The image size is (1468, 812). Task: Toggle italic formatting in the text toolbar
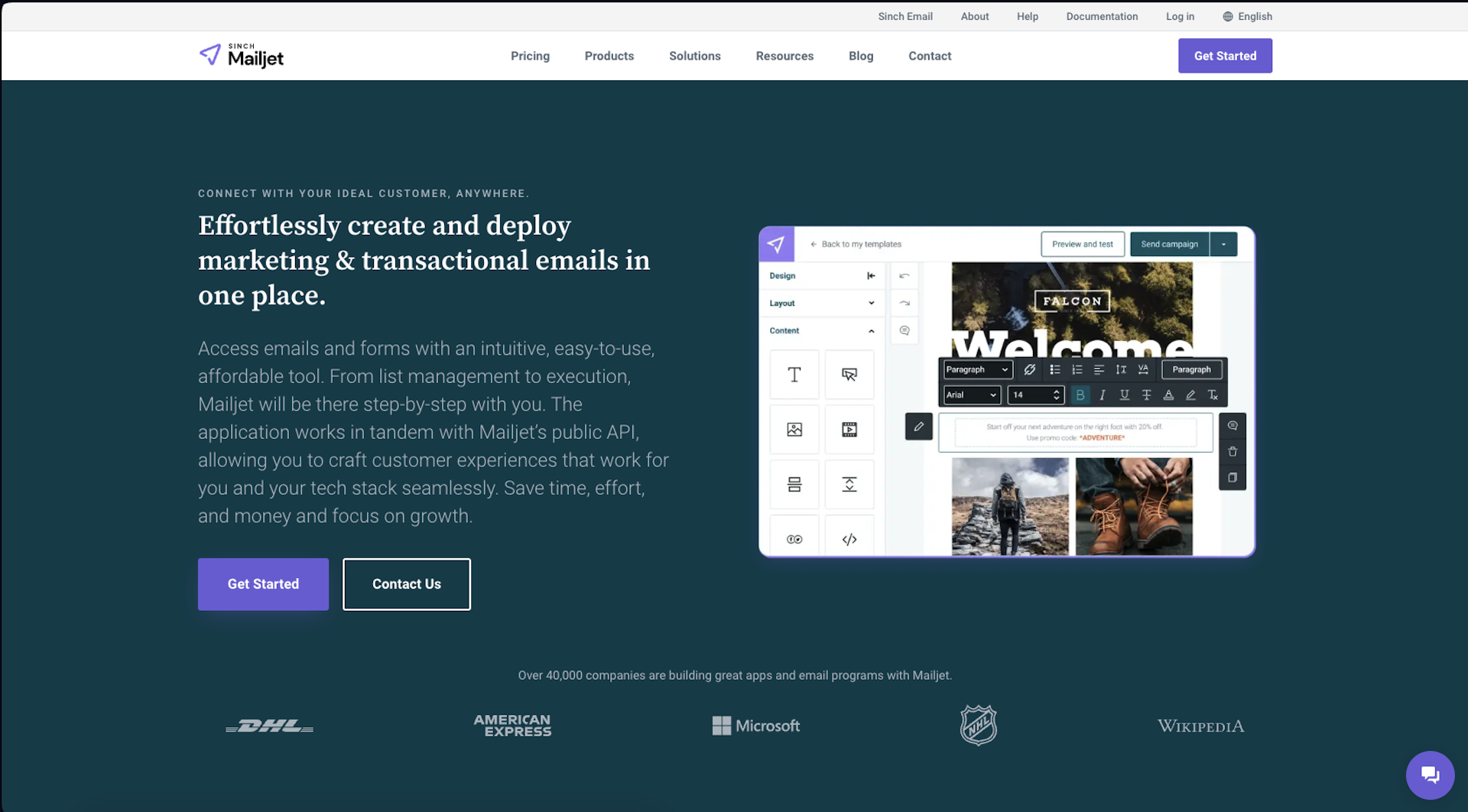click(x=1103, y=395)
